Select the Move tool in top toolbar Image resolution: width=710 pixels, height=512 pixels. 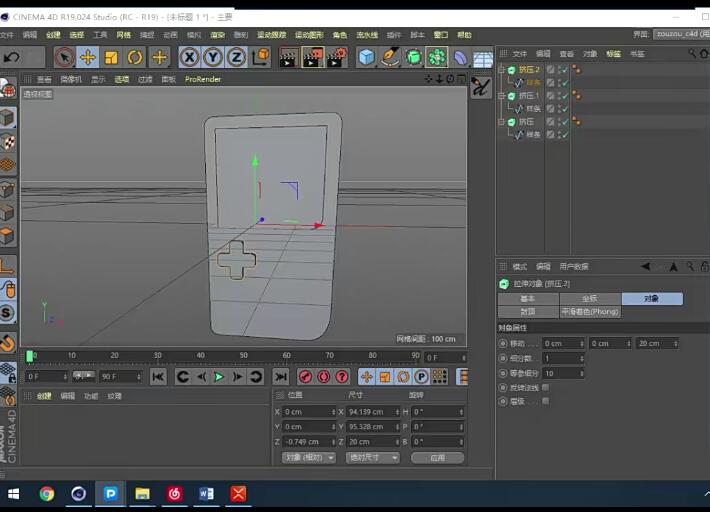[x=88, y=57]
